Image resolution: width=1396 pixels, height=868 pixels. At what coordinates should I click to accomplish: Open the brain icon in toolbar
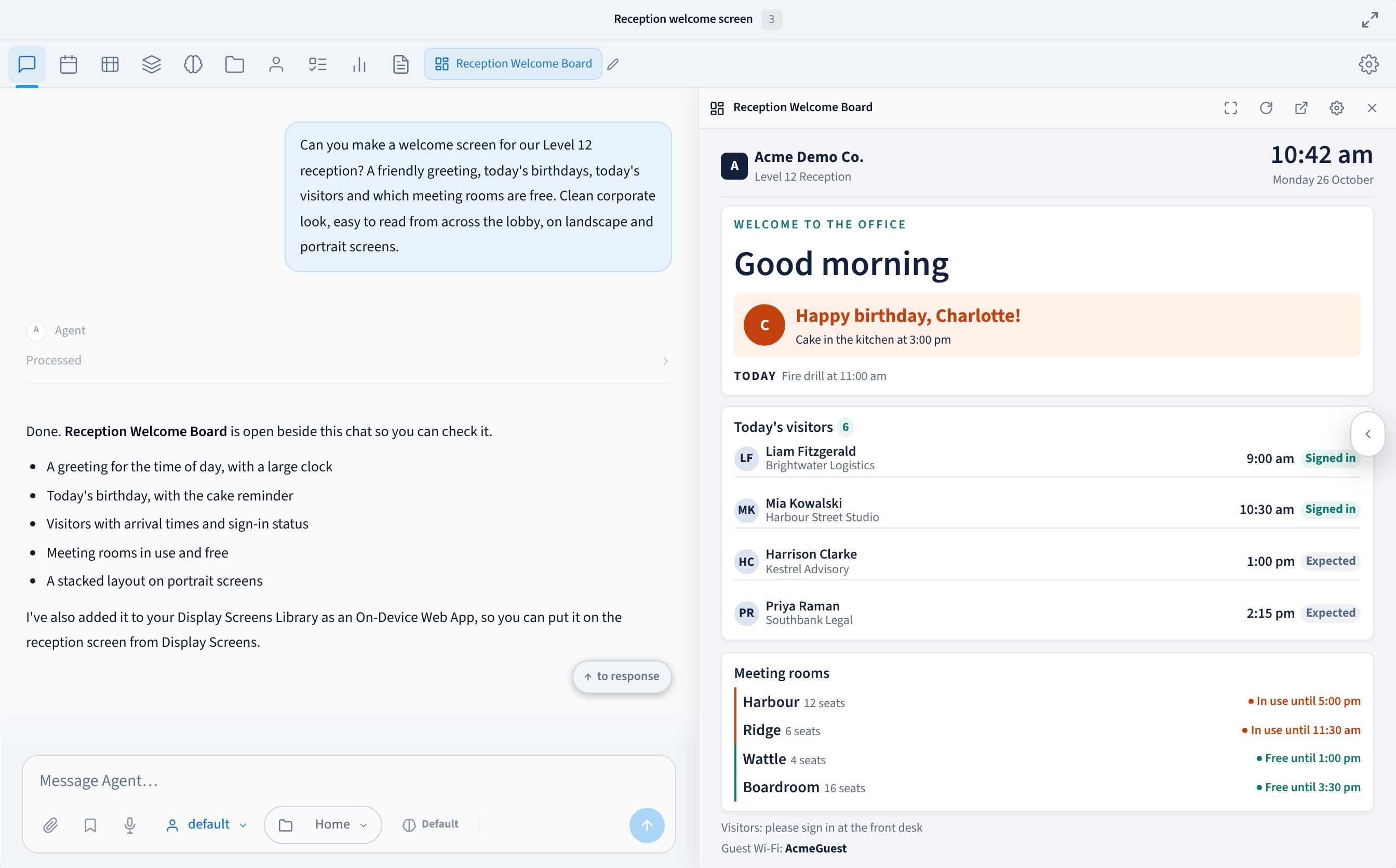point(193,64)
